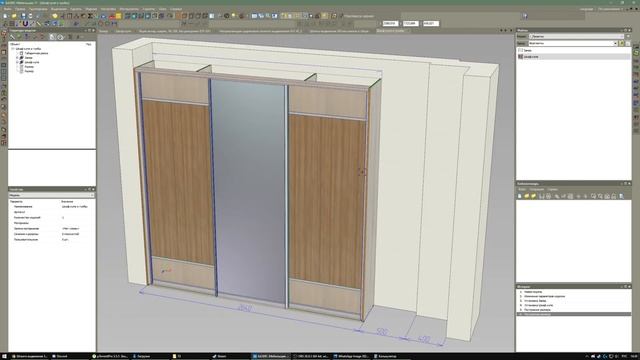Open the Справка menu
Viewport: 640px width, 360px height.
[176, 9]
